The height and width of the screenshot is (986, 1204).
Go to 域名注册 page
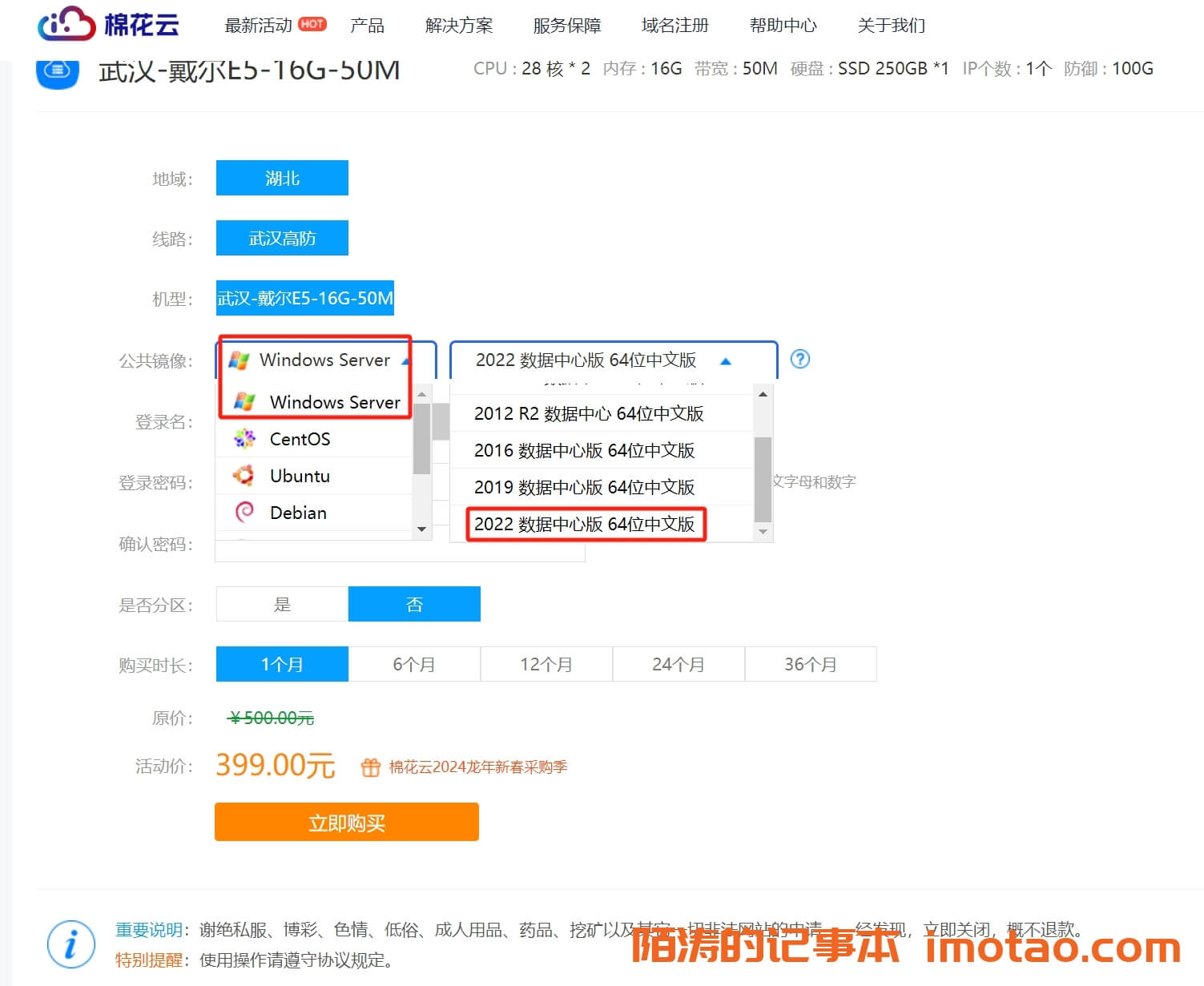tap(675, 26)
